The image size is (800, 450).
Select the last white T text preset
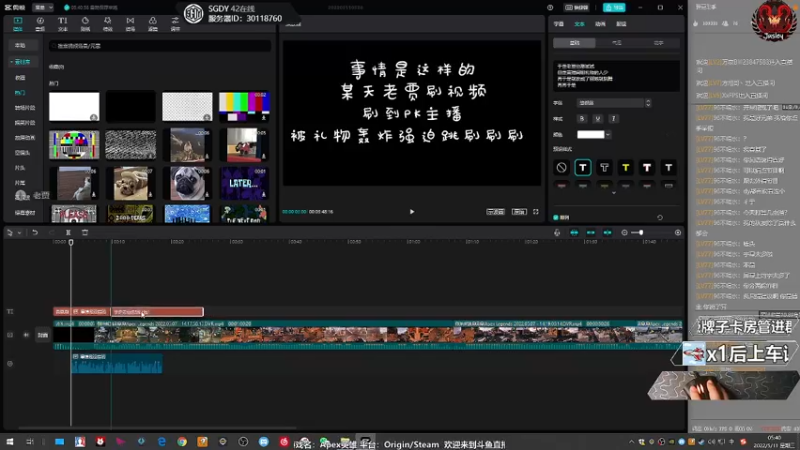[x=668, y=167]
